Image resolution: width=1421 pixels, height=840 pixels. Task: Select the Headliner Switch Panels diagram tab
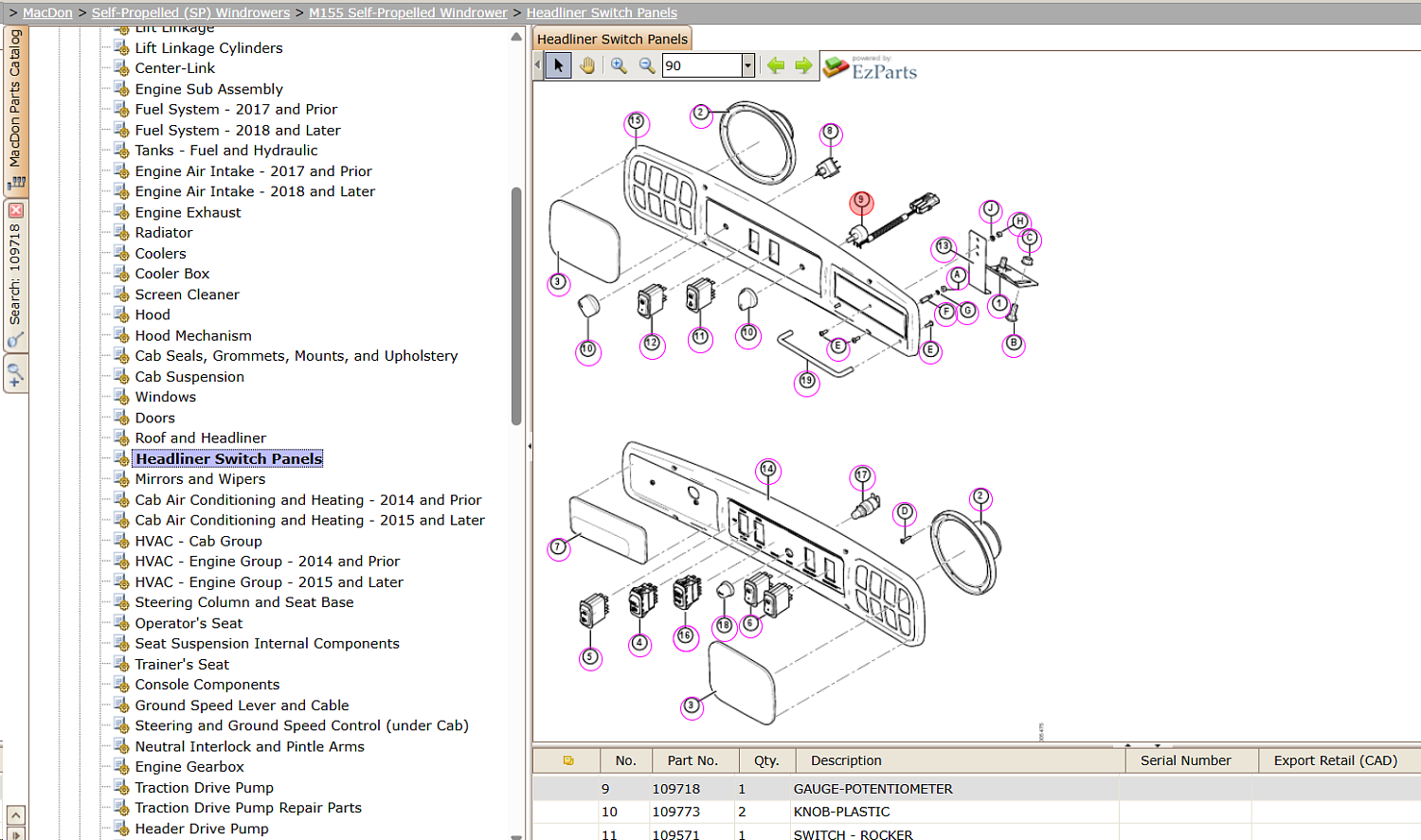point(612,39)
